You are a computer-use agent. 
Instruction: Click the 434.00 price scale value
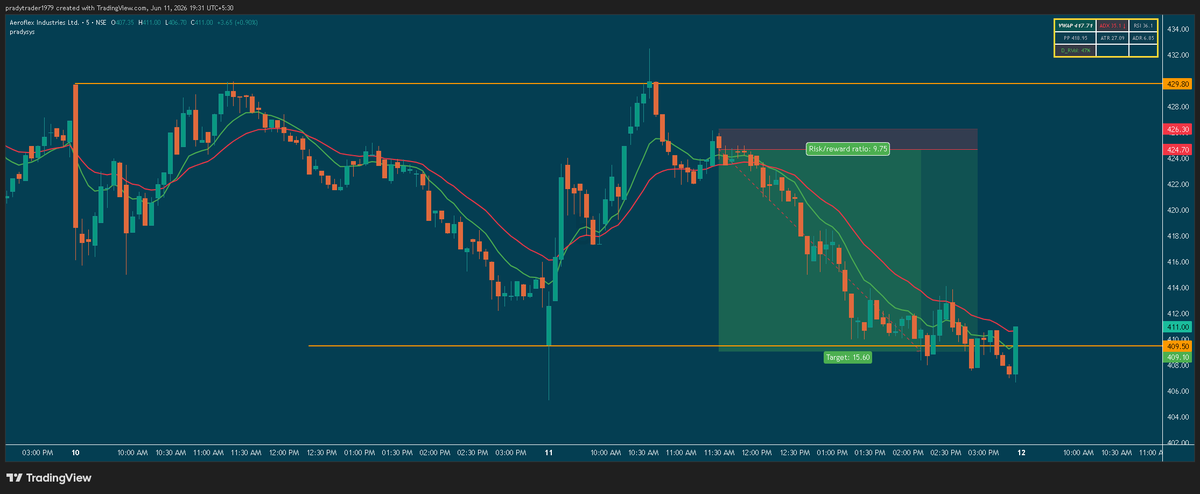pyautogui.click(x=1177, y=29)
